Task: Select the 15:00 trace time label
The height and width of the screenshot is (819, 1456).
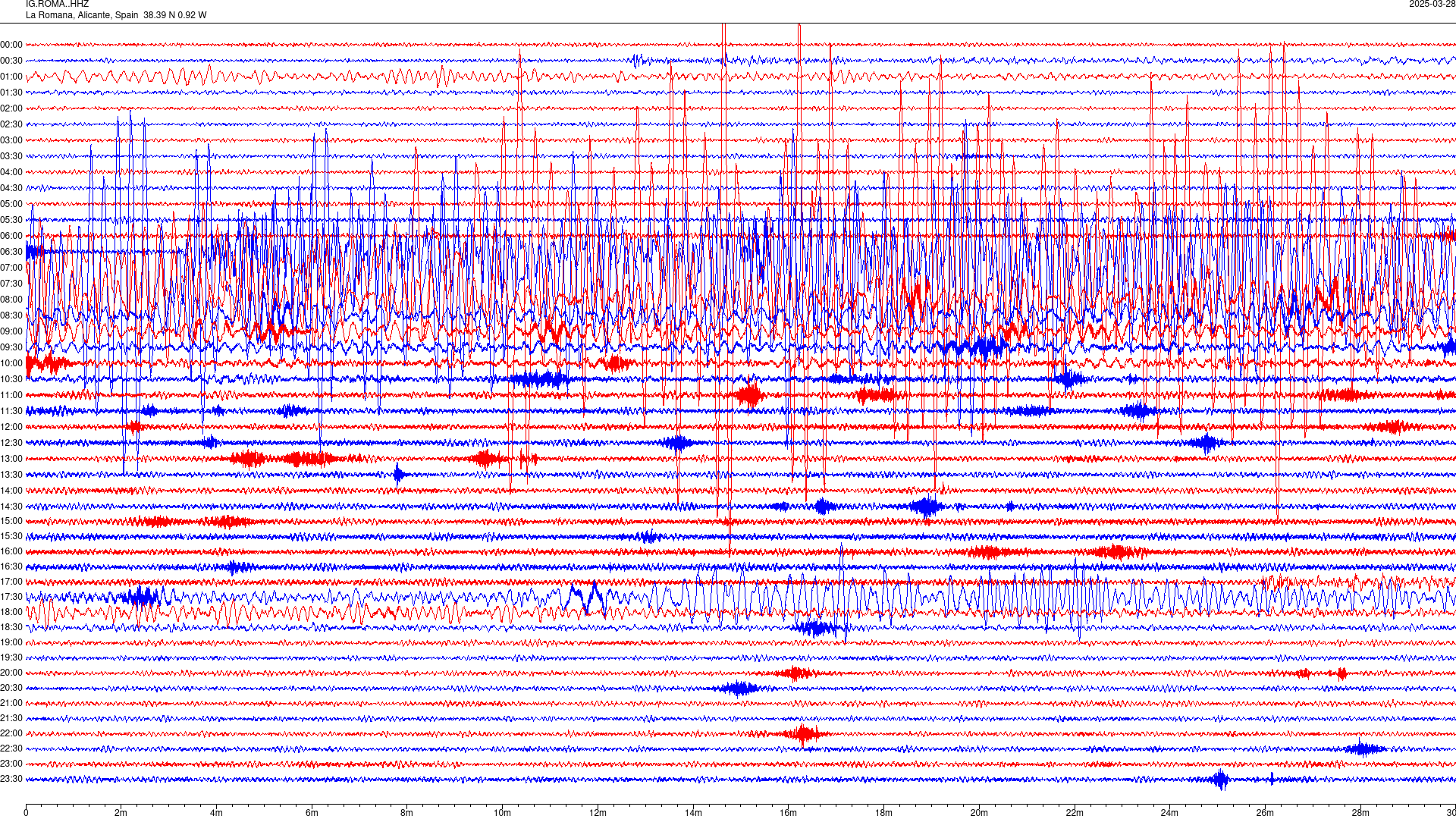Action: click(11, 521)
